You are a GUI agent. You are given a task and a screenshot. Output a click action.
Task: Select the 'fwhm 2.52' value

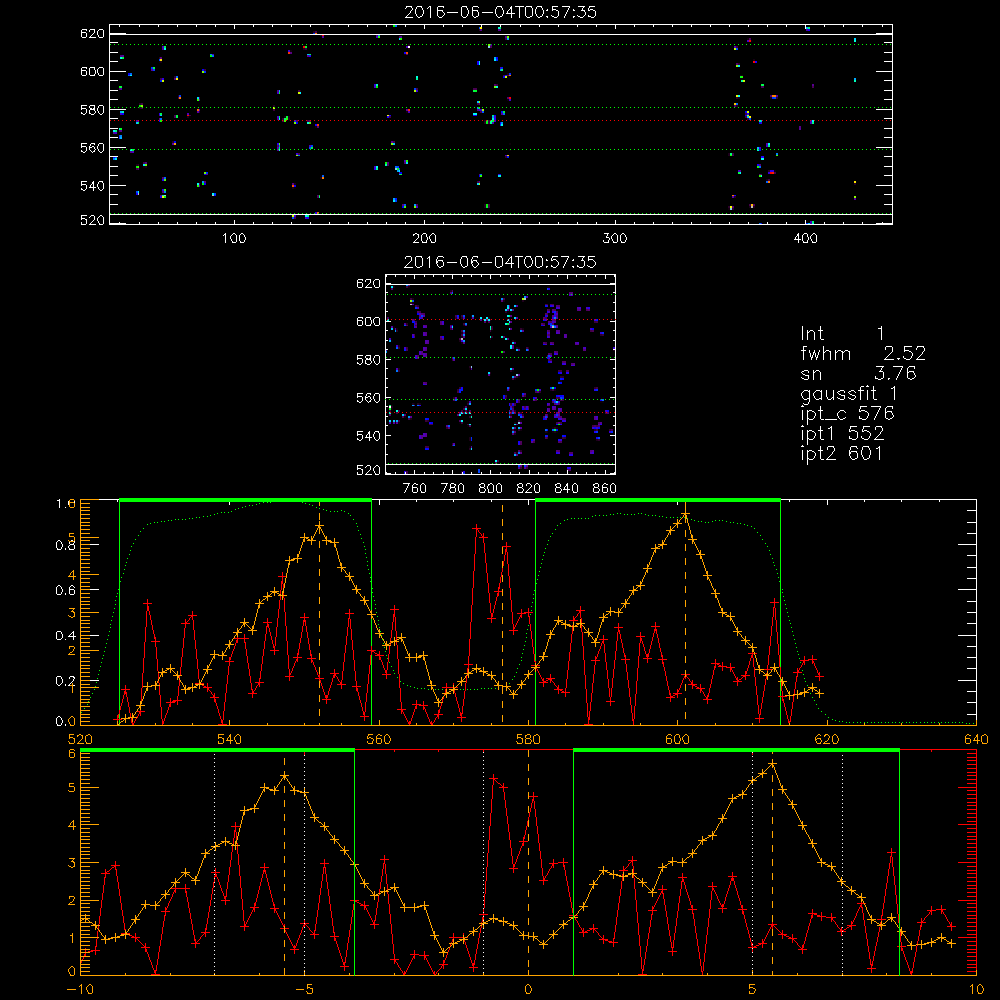click(x=863, y=353)
